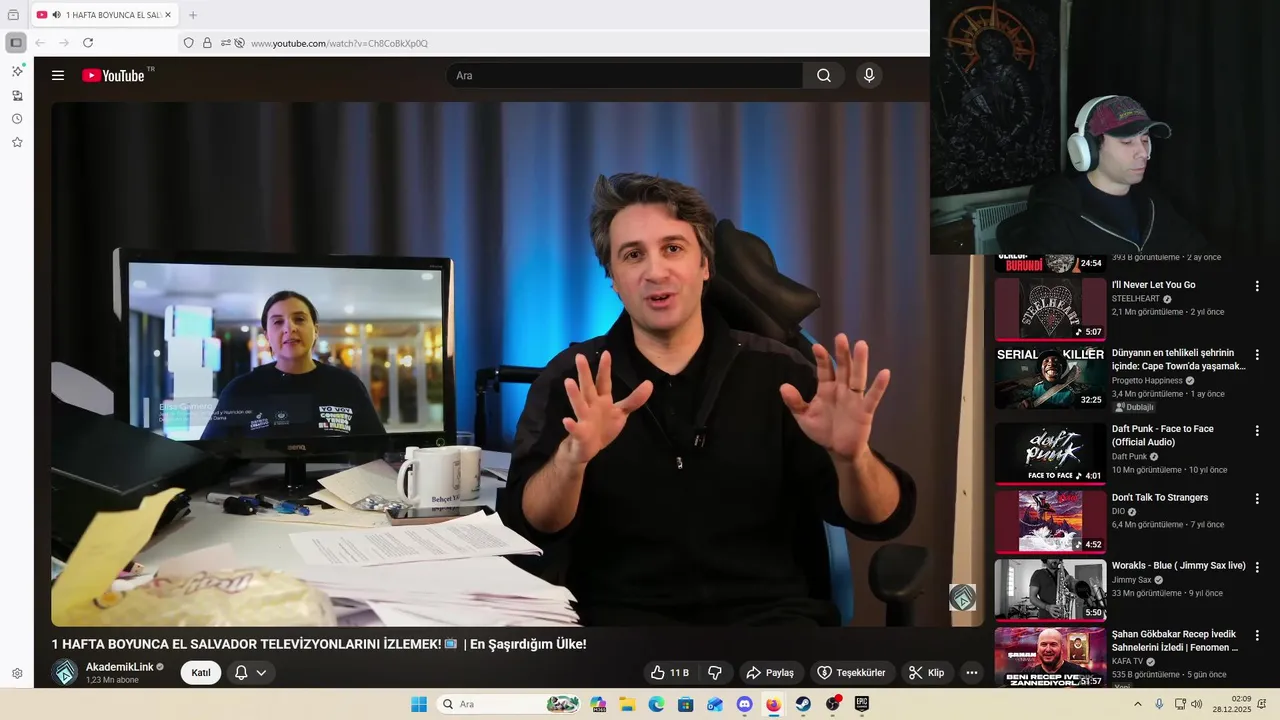Click the channel watermark on the video
Image resolution: width=1280 pixels, height=720 pixels.
(x=962, y=597)
